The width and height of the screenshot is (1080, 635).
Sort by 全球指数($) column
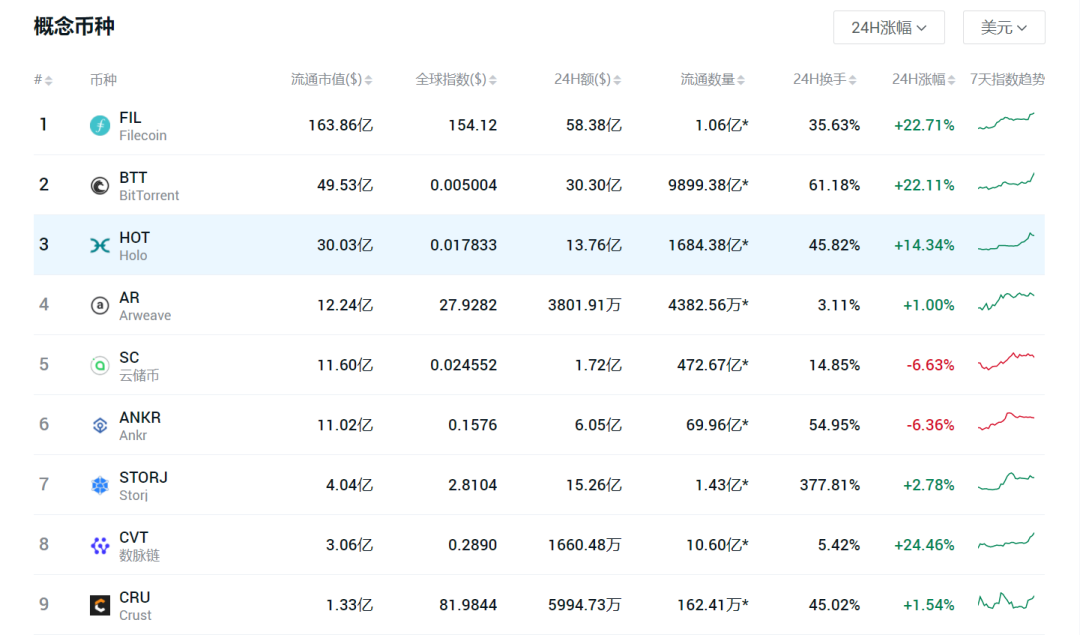pos(456,80)
